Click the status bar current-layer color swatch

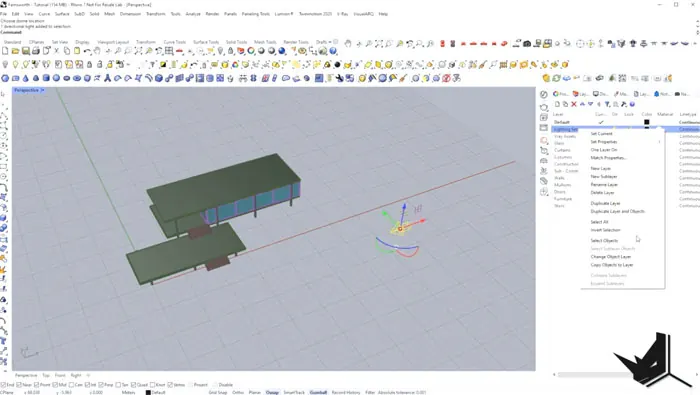148,392
